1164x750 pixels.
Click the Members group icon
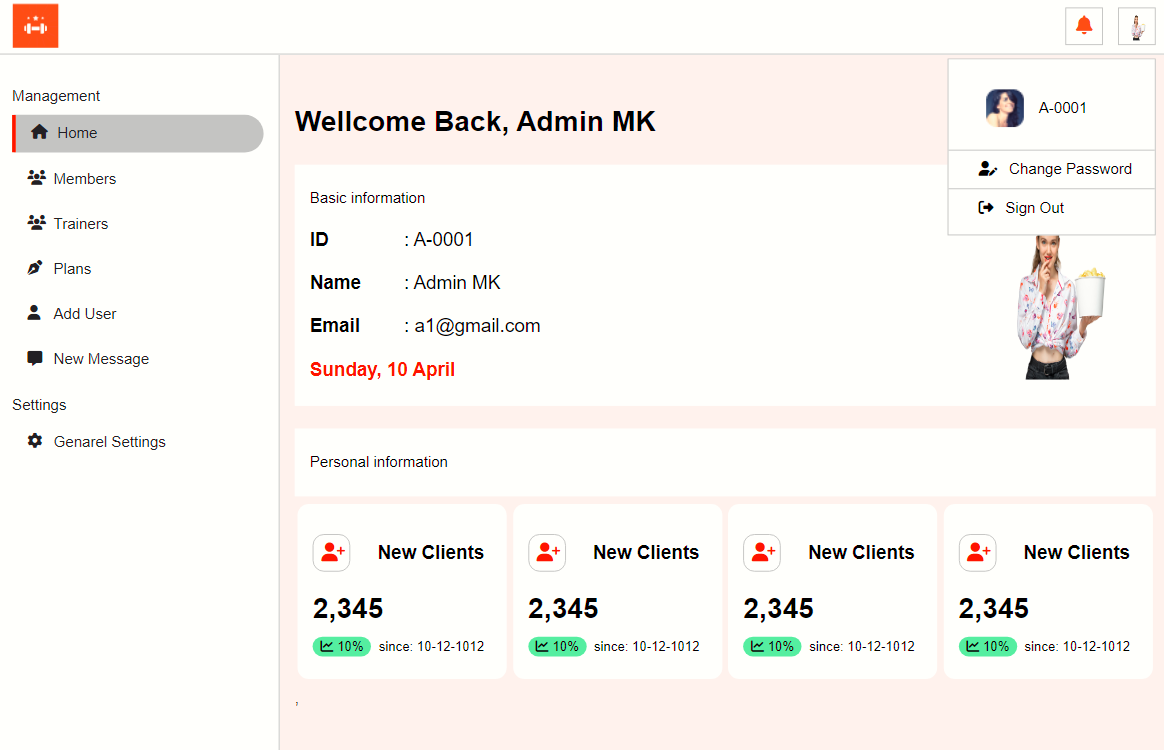pos(36,177)
